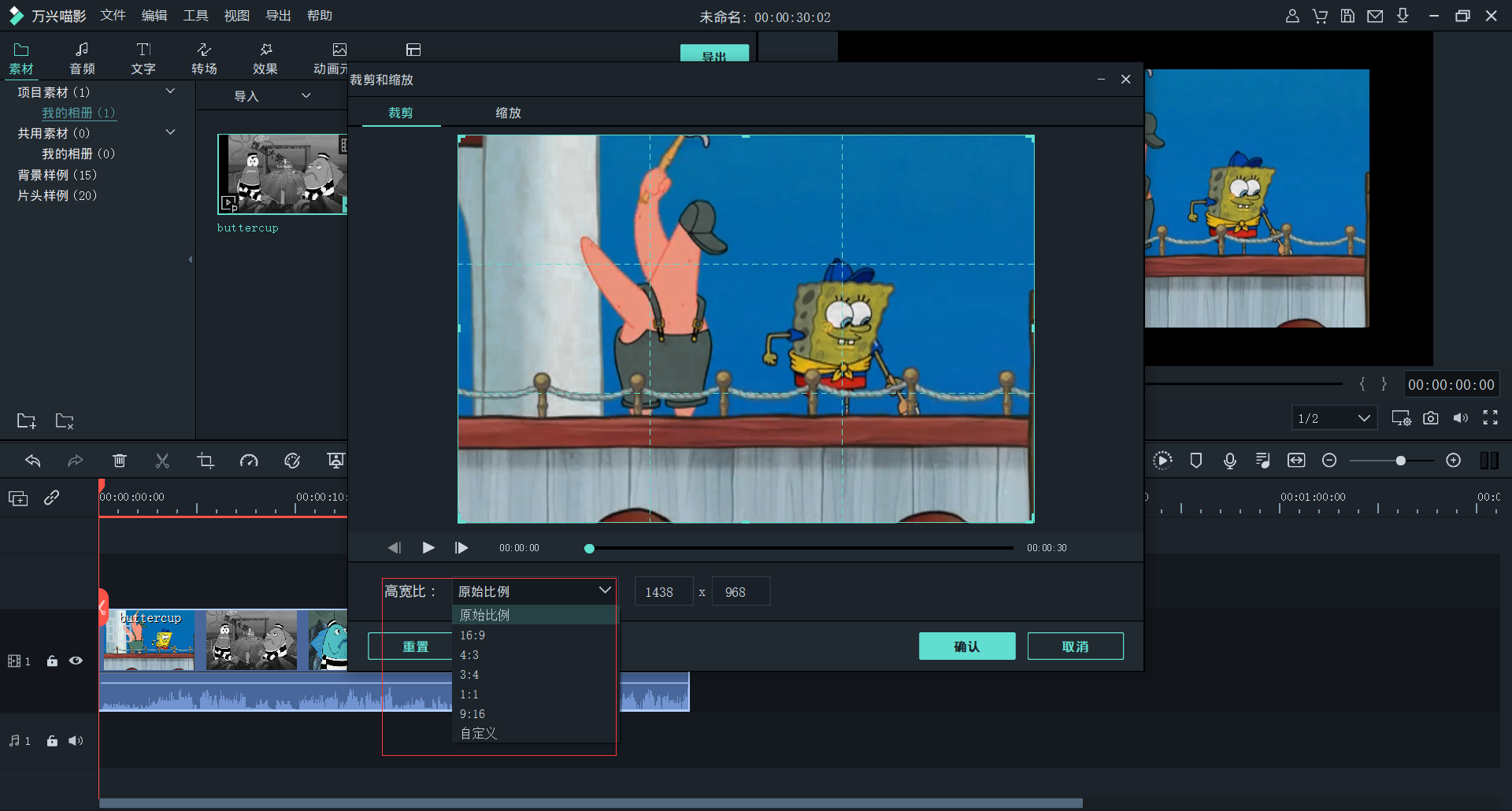1512x811 pixels.
Task: Mute audio track 1
Action: 76,741
